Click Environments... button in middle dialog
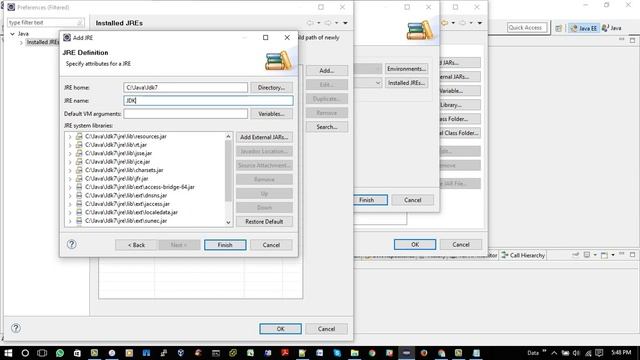Screen dimensions: 640x360 (407, 69)
